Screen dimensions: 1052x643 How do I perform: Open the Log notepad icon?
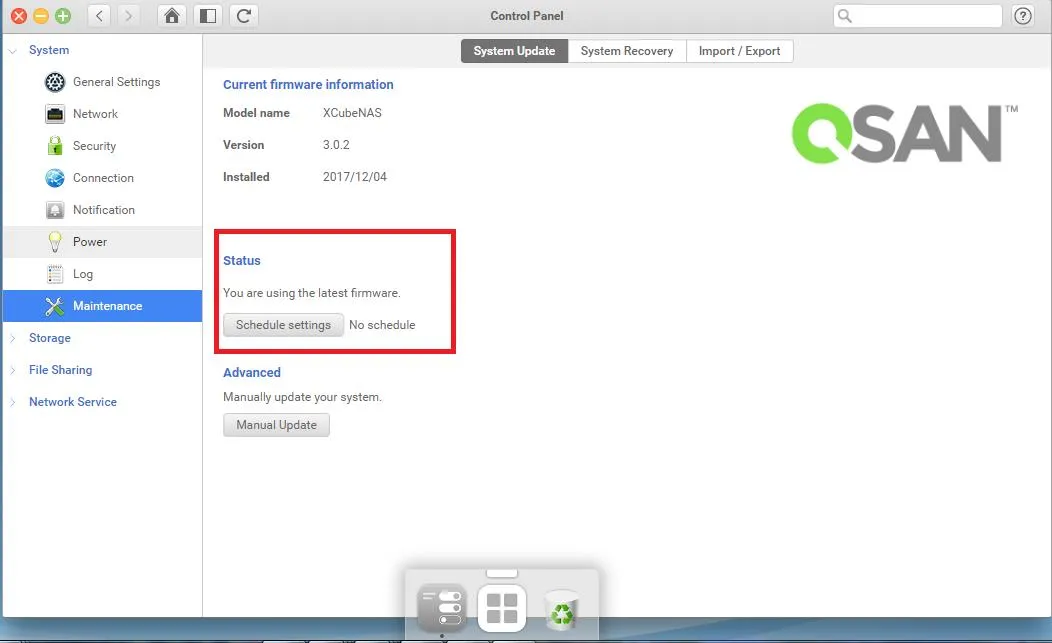[x=55, y=274]
